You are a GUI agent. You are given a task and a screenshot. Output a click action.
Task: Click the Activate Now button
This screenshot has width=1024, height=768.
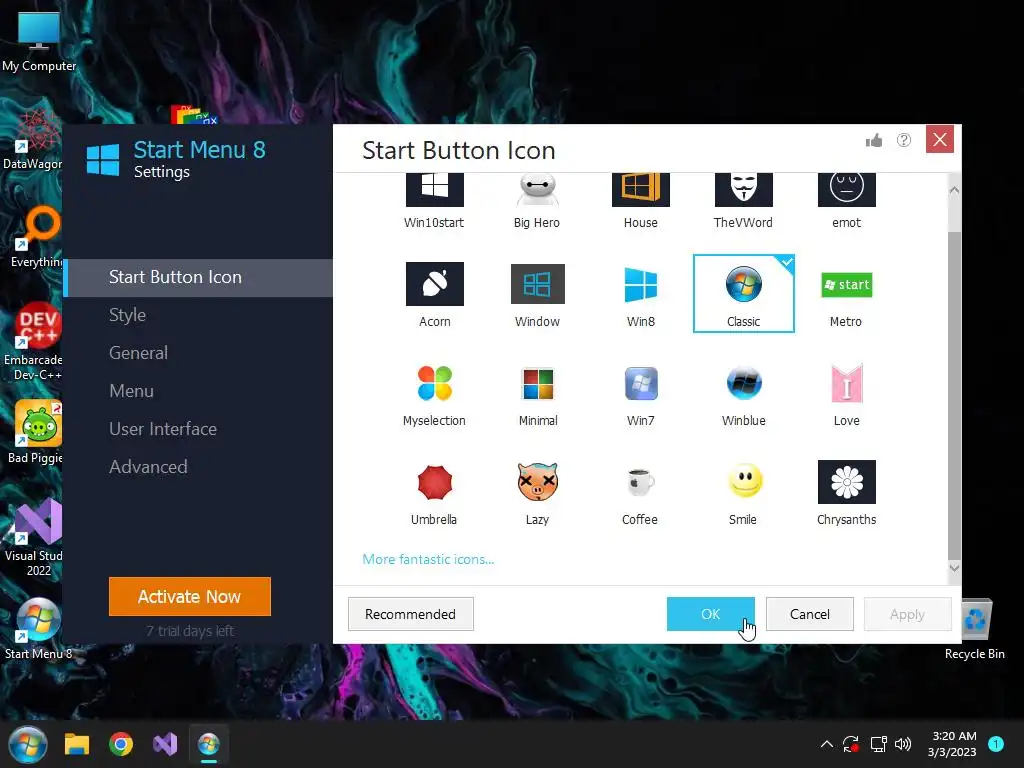[x=189, y=596]
